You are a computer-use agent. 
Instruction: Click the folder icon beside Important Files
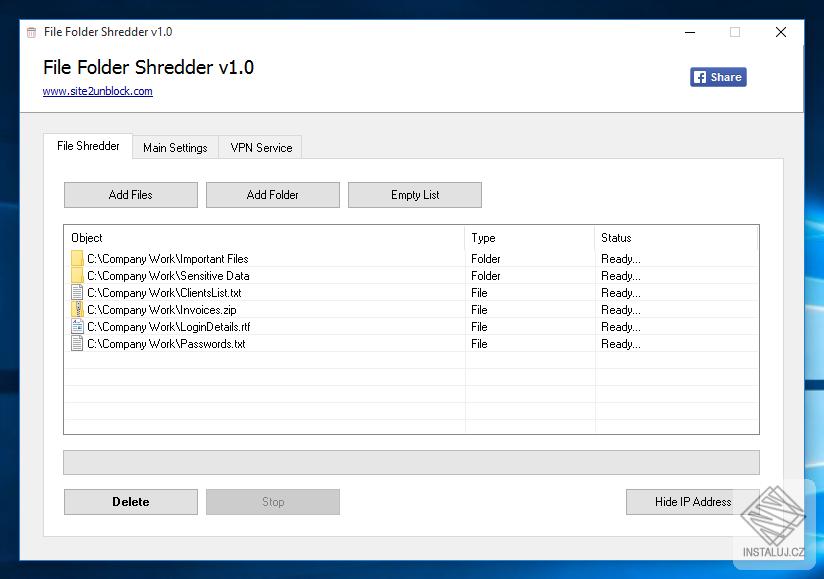pos(77,258)
